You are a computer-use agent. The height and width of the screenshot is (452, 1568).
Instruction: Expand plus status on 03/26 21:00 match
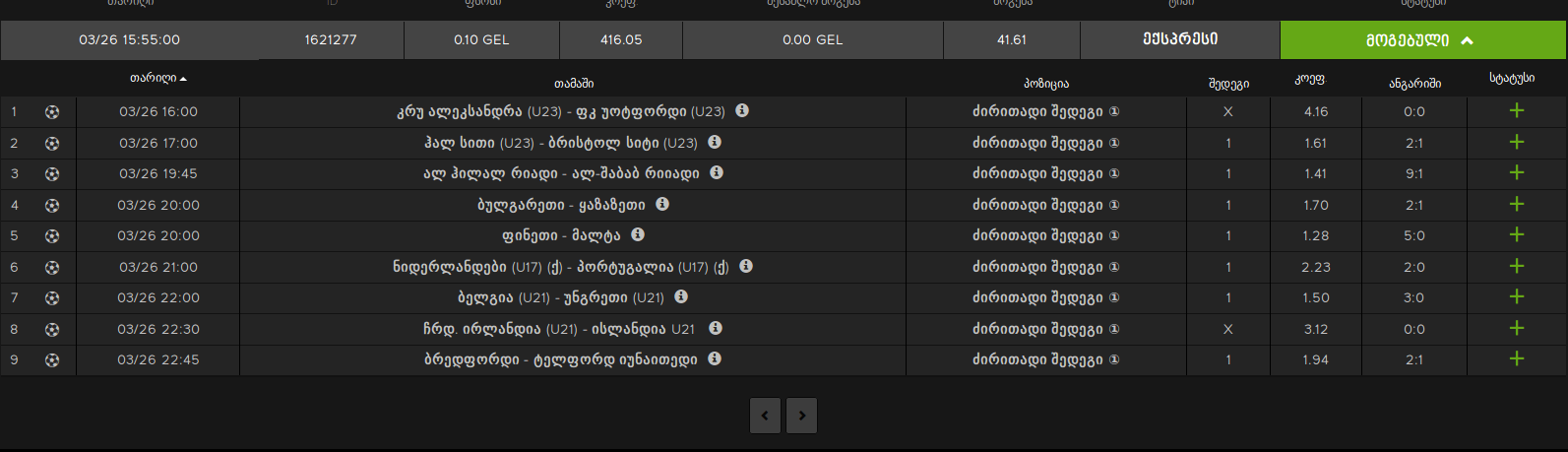click(x=1517, y=267)
